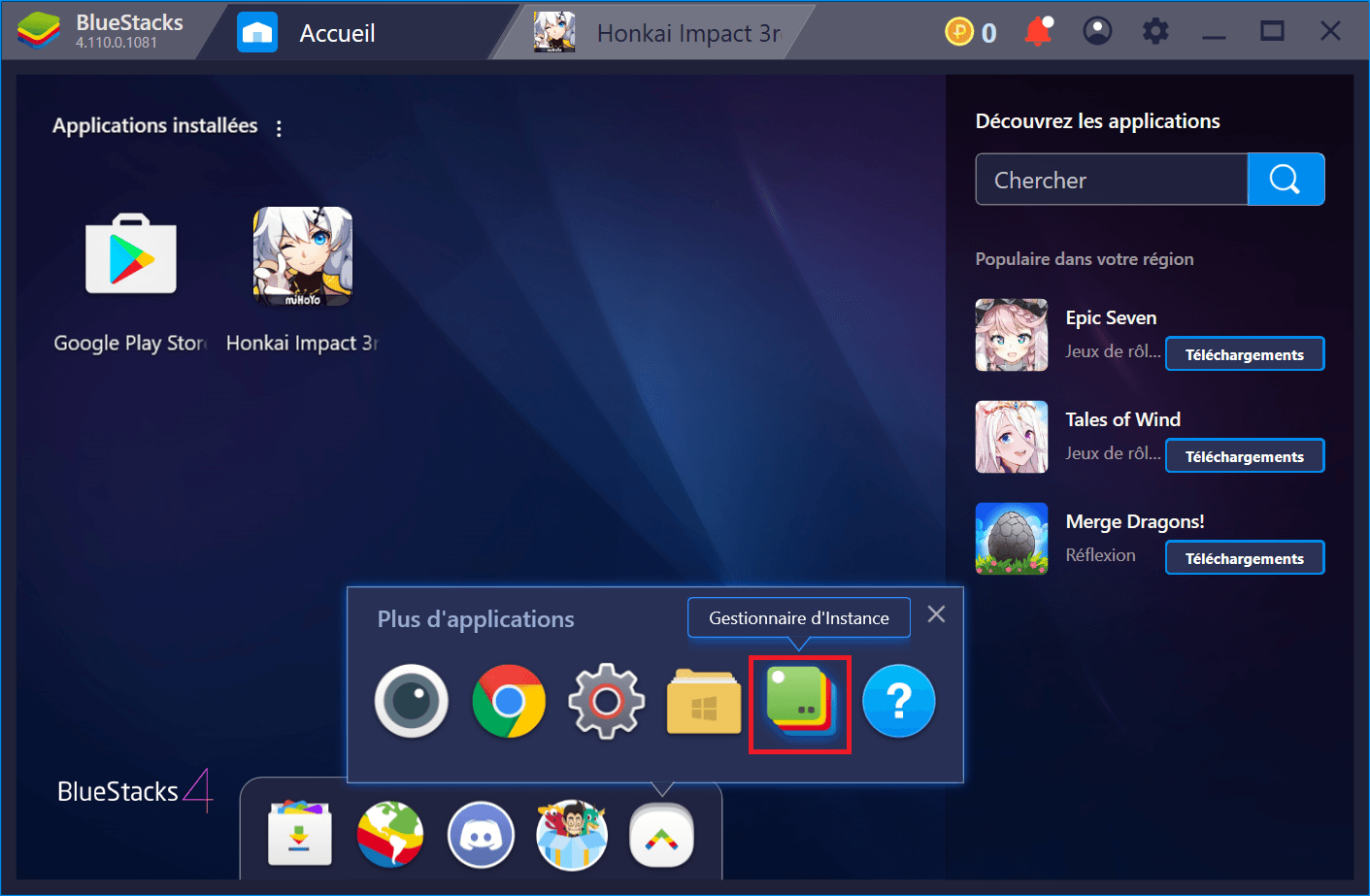Image resolution: width=1370 pixels, height=896 pixels.
Task: Open the Google Play Store app
Action: click(x=131, y=254)
